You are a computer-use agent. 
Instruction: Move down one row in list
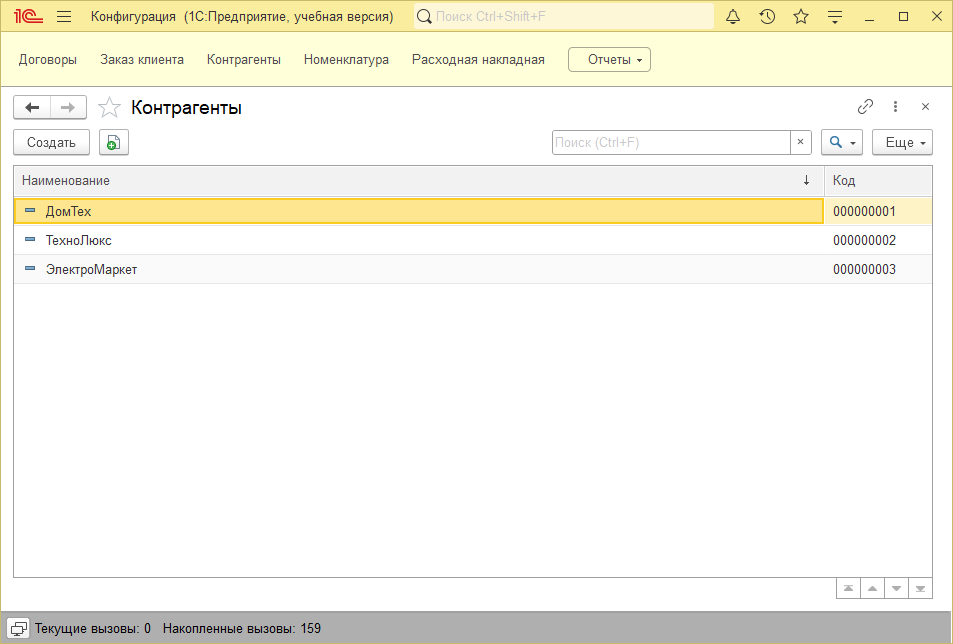896,588
